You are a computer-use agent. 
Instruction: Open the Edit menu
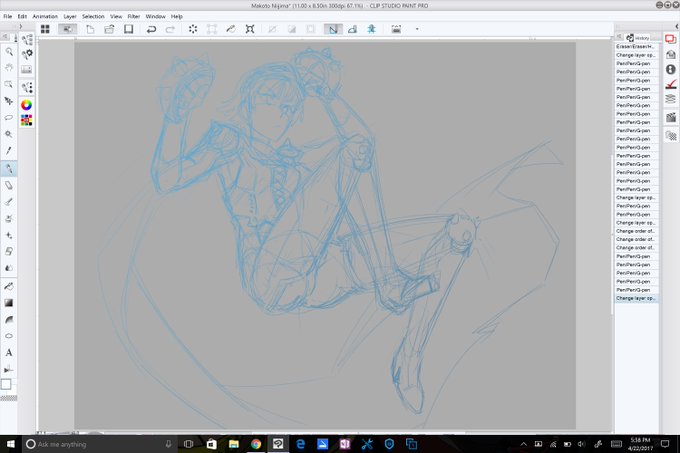click(x=22, y=16)
